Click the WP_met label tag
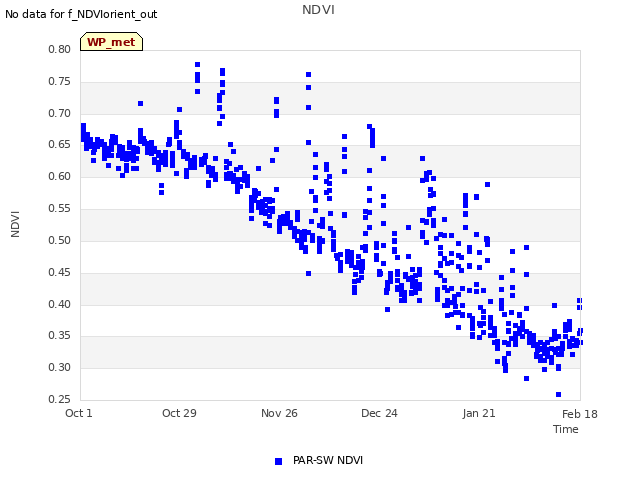This screenshot has width=640, height=480. coord(111,42)
